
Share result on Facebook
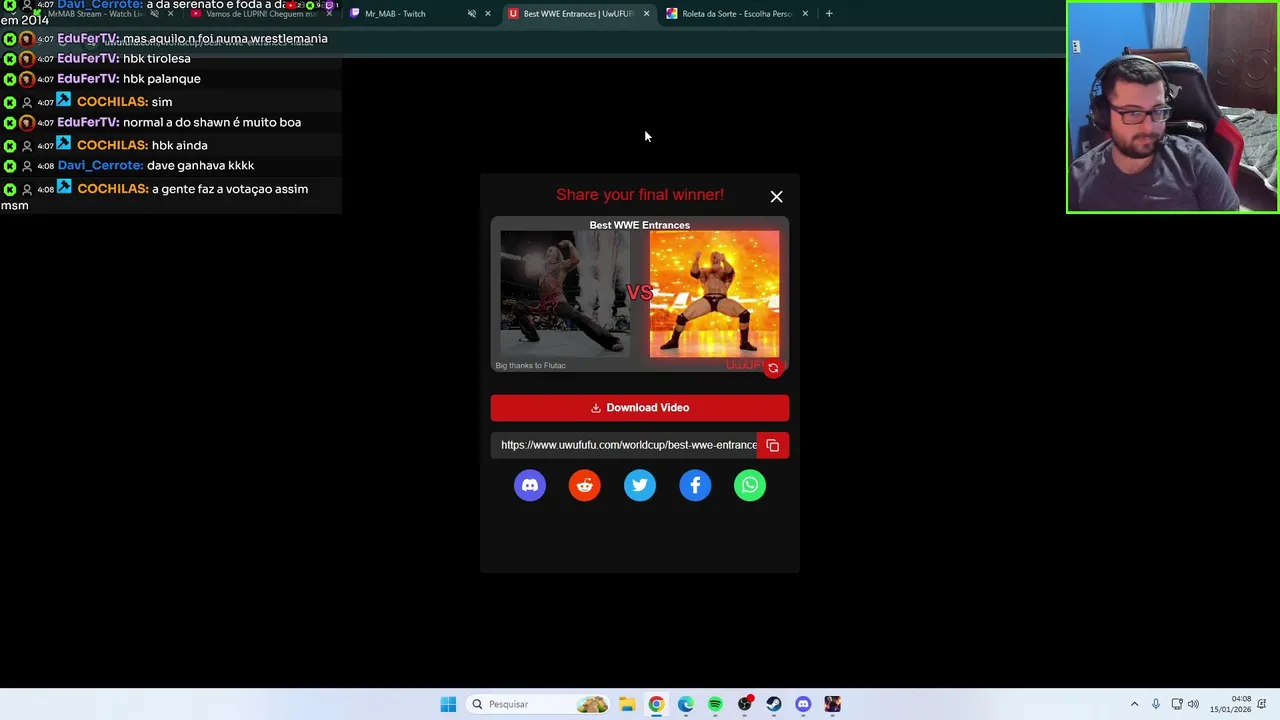pyautogui.click(x=695, y=485)
